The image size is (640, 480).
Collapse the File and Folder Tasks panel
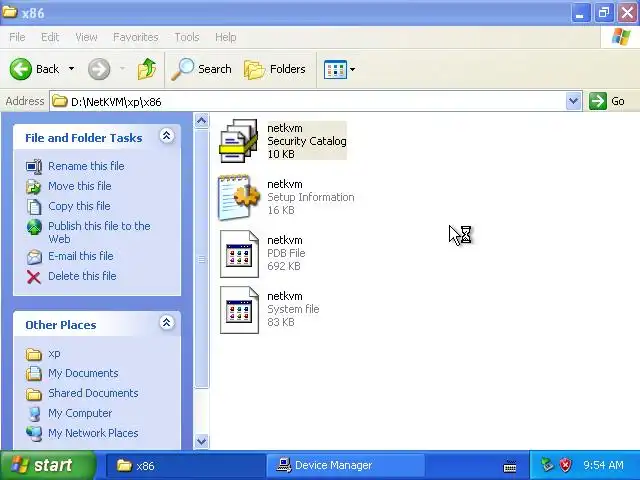tap(167, 136)
